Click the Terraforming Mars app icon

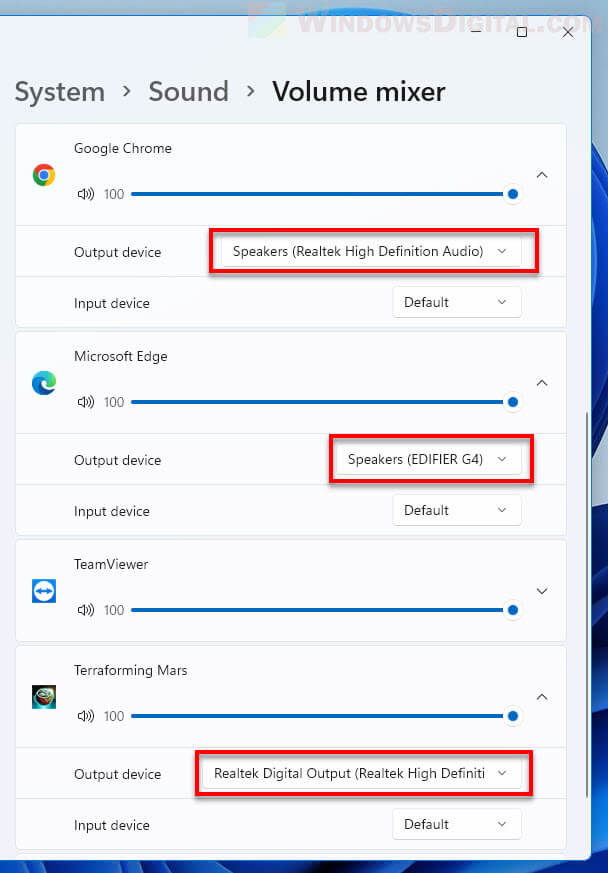coord(44,697)
